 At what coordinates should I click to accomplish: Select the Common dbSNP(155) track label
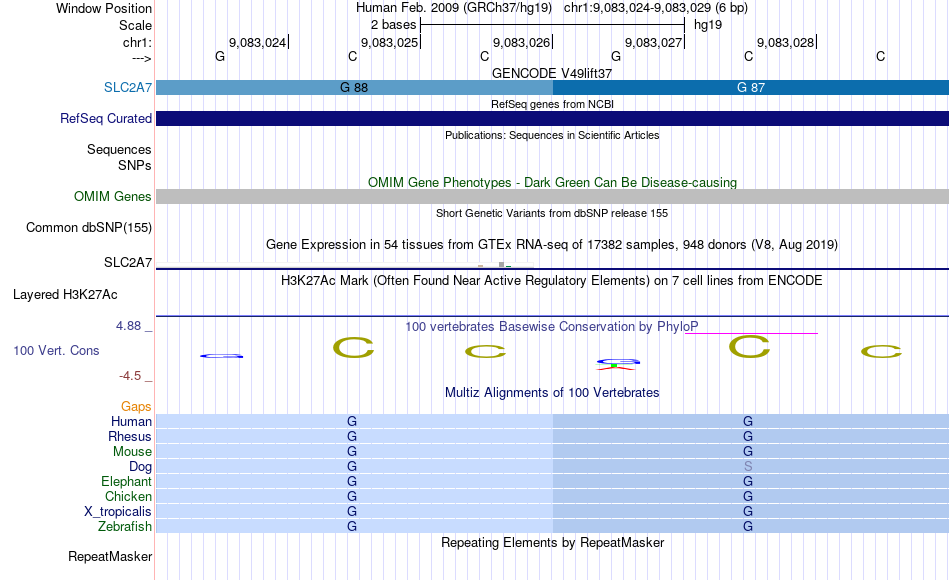coord(89,227)
